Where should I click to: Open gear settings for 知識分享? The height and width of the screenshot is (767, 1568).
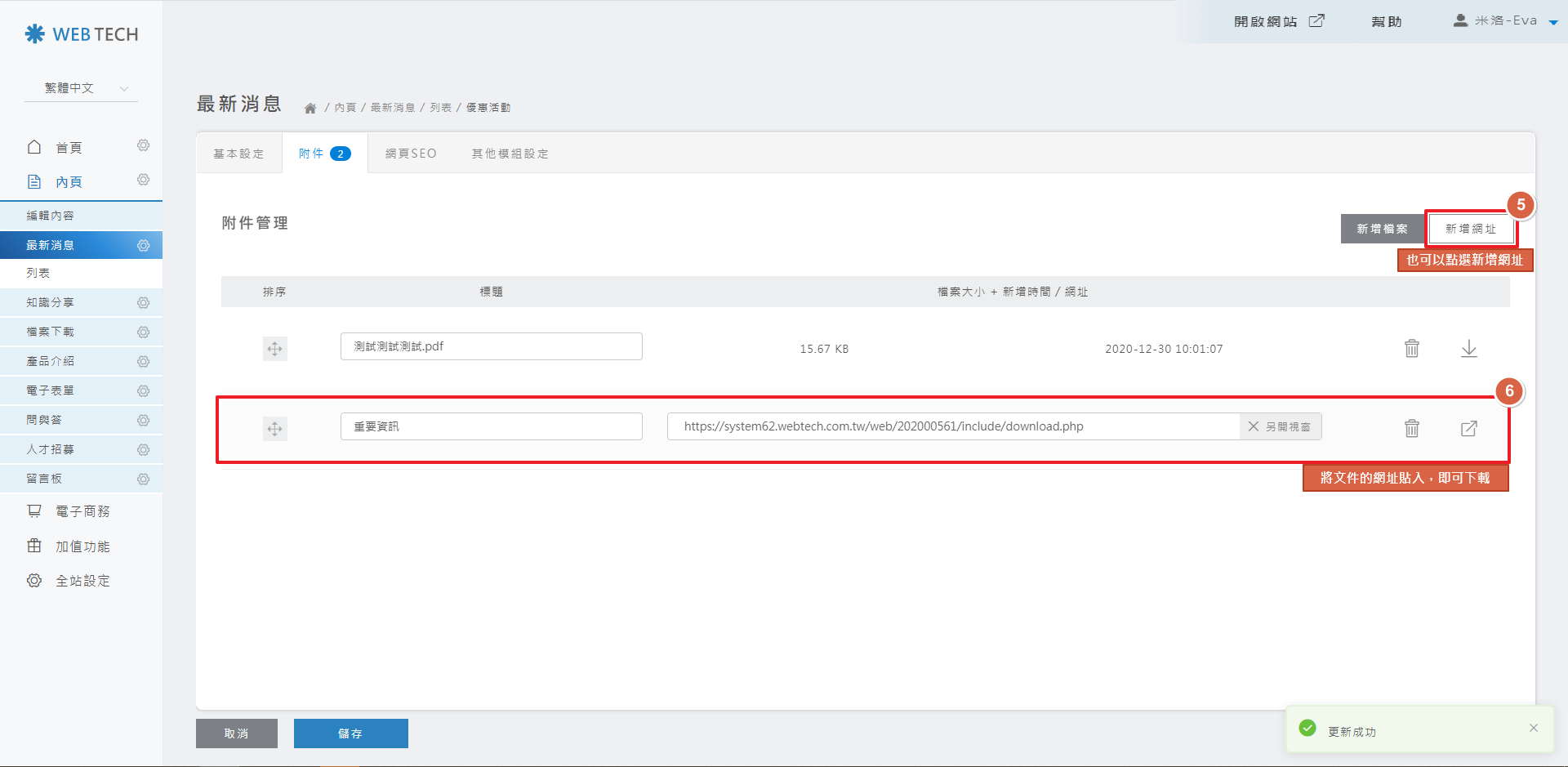pos(143,303)
